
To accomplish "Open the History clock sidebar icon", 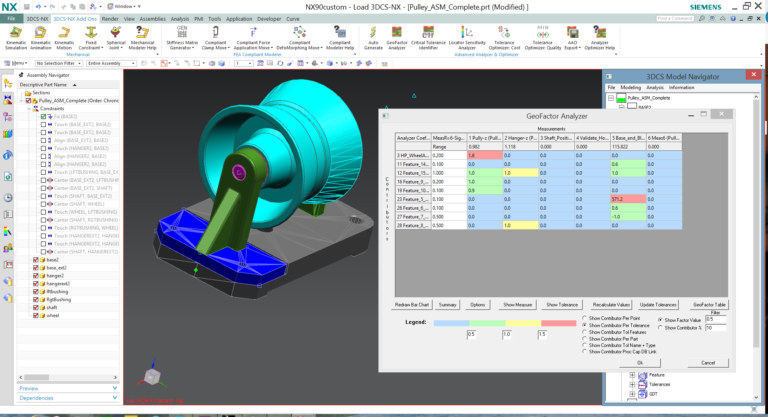I will 8,198.
